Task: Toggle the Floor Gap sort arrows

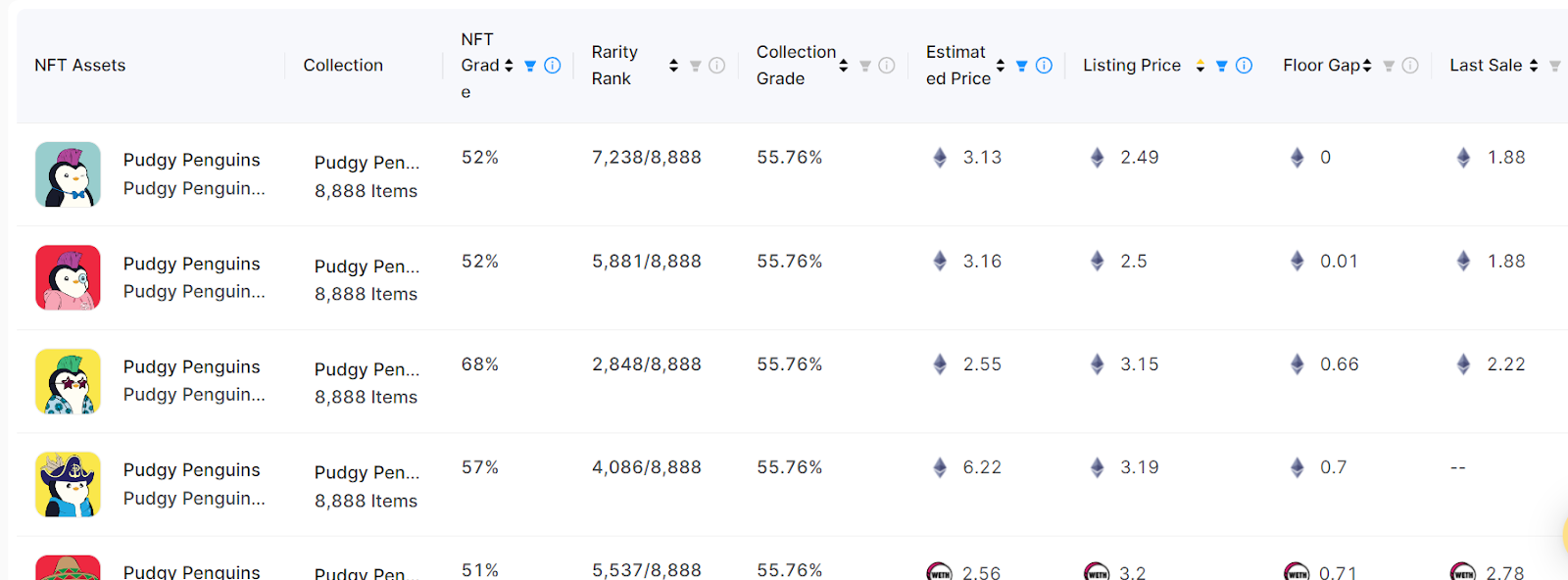Action: pyautogui.click(x=1367, y=66)
